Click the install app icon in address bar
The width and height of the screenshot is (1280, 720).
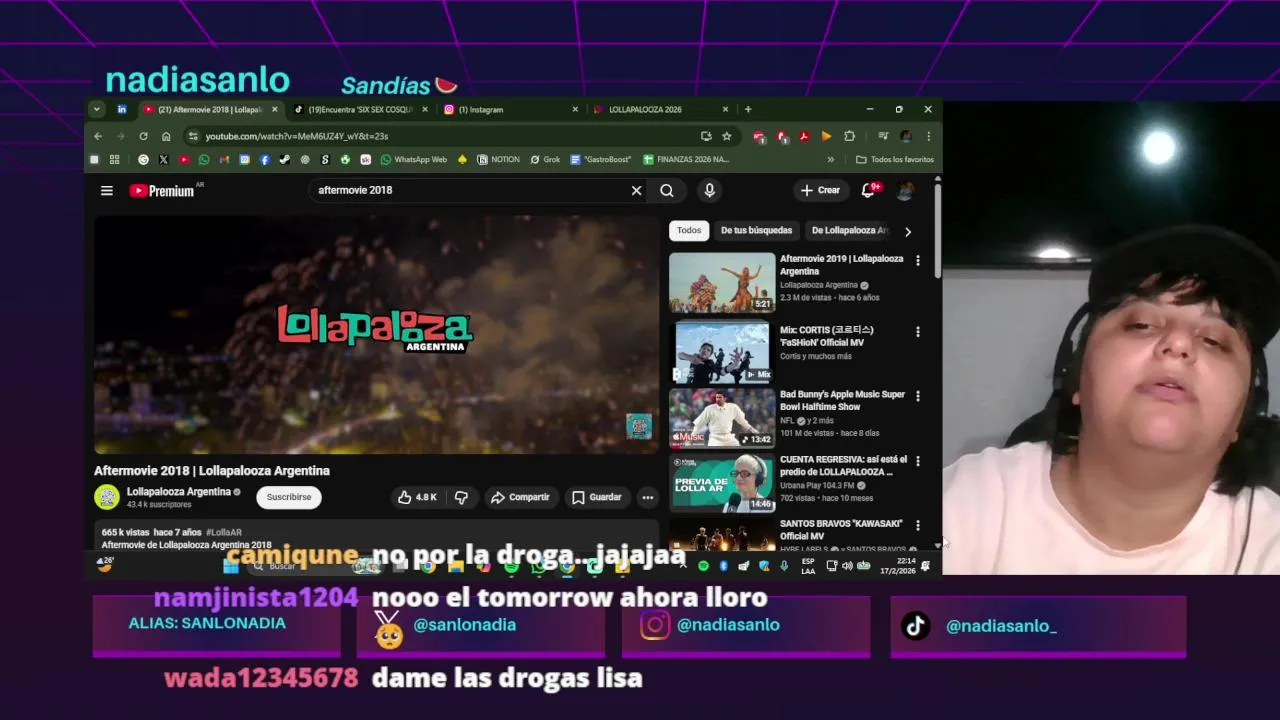click(706, 136)
